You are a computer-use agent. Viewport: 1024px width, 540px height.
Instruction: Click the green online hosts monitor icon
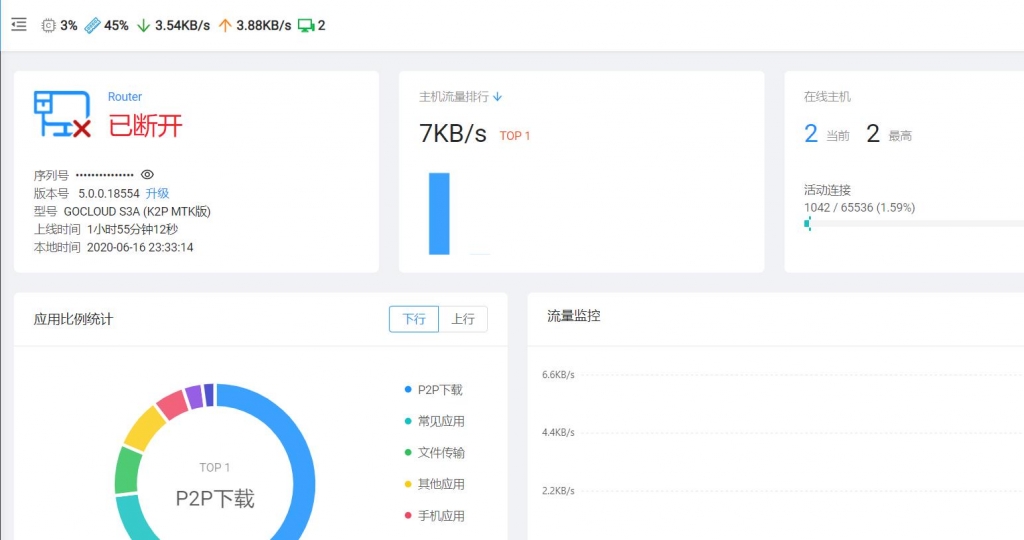tap(305, 25)
